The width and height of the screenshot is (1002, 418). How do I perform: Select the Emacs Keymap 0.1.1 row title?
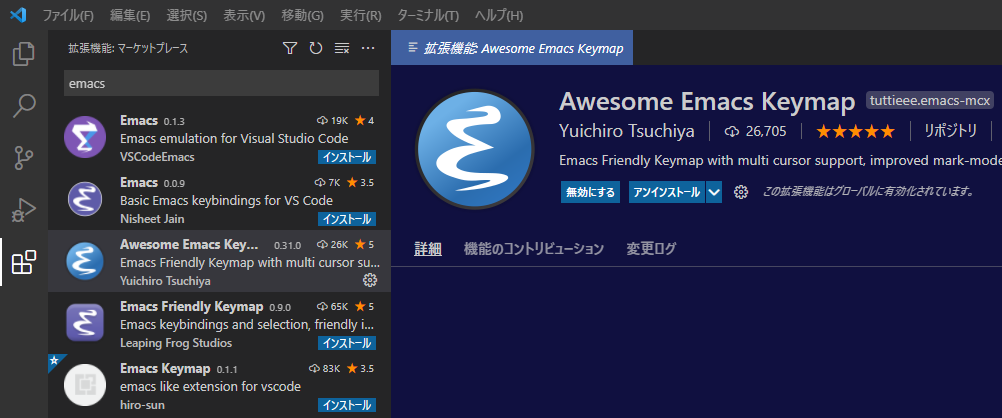pos(165,368)
